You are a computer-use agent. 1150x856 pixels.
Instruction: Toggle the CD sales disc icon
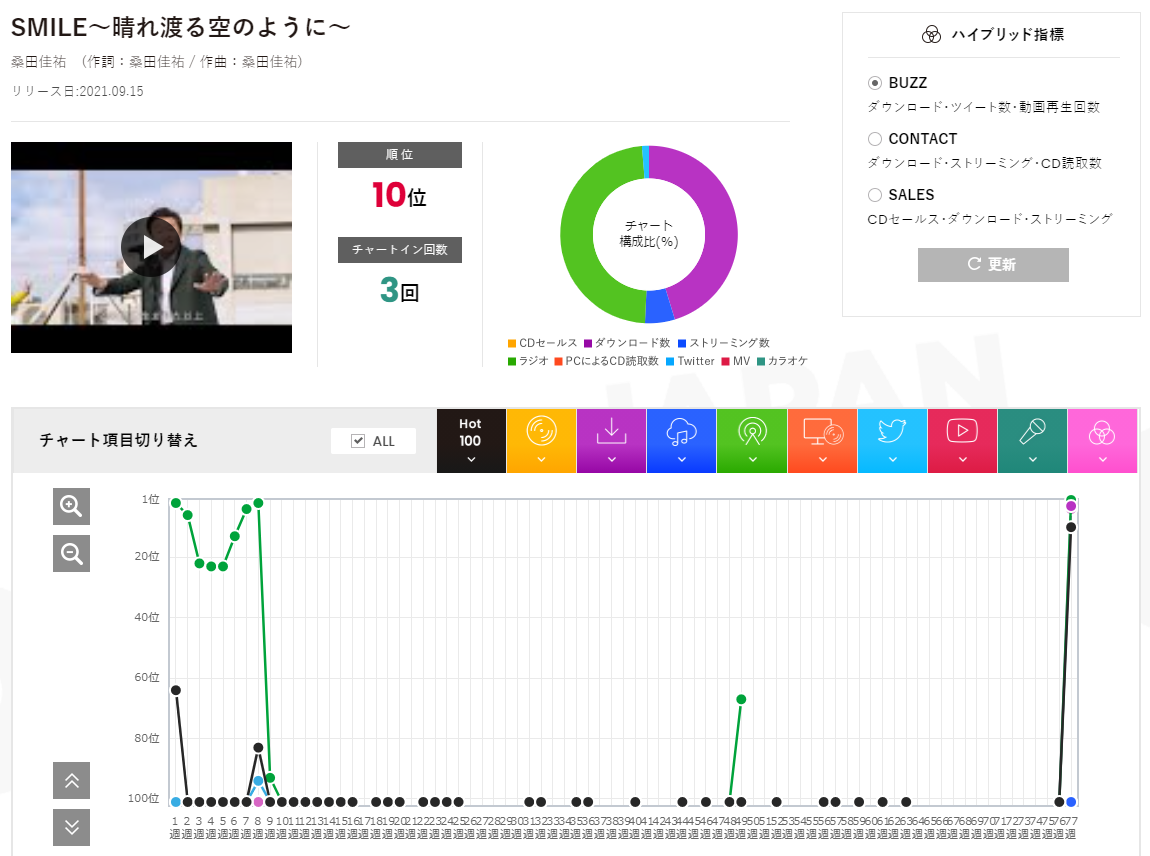click(x=541, y=431)
